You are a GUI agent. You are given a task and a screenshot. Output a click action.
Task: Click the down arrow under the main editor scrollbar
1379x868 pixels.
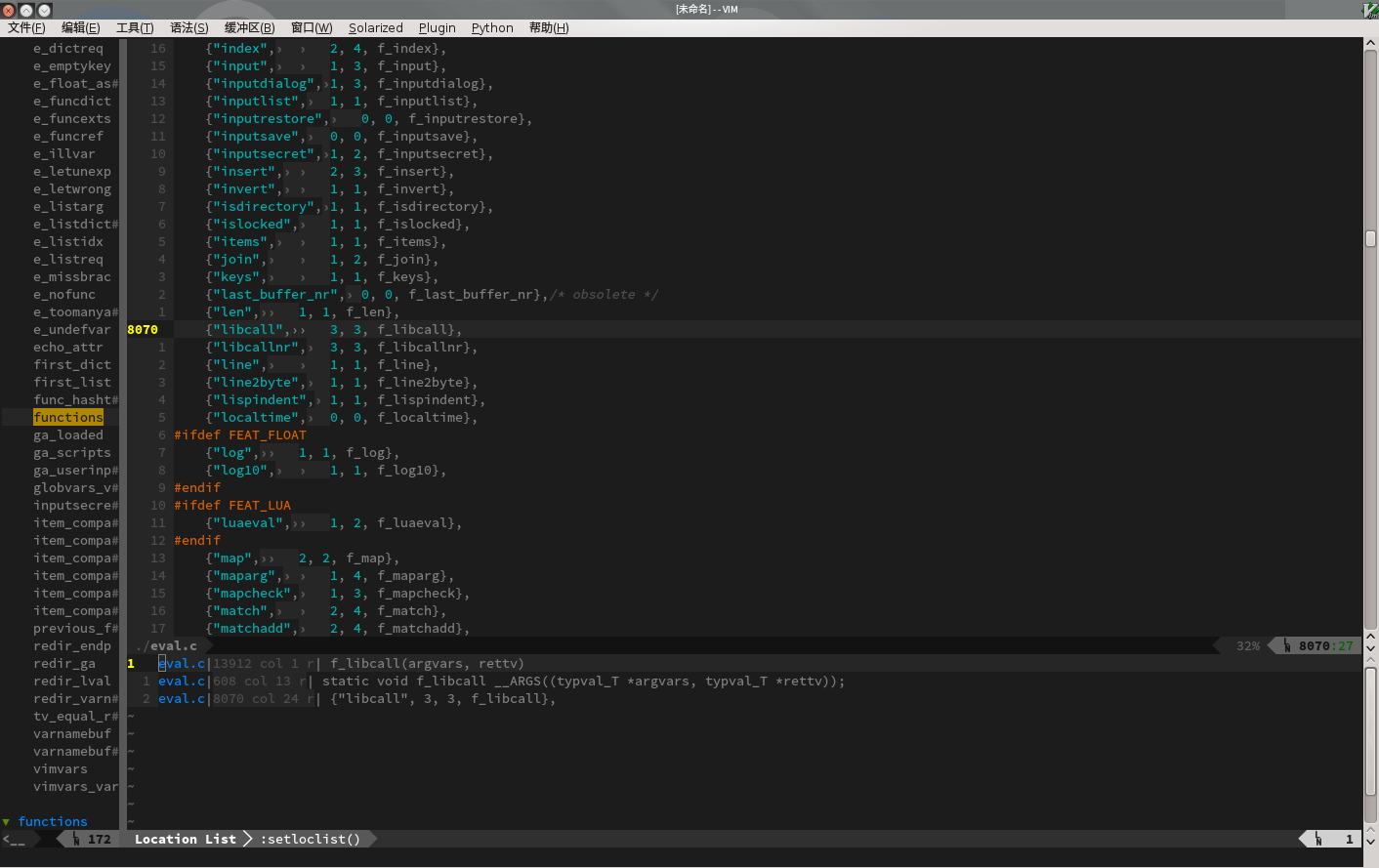pos(1370,648)
